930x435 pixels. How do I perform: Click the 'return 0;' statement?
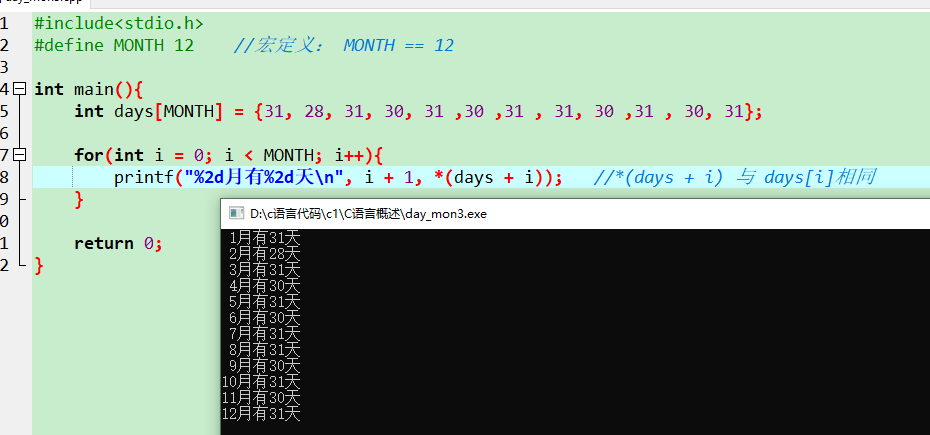[118, 243]
